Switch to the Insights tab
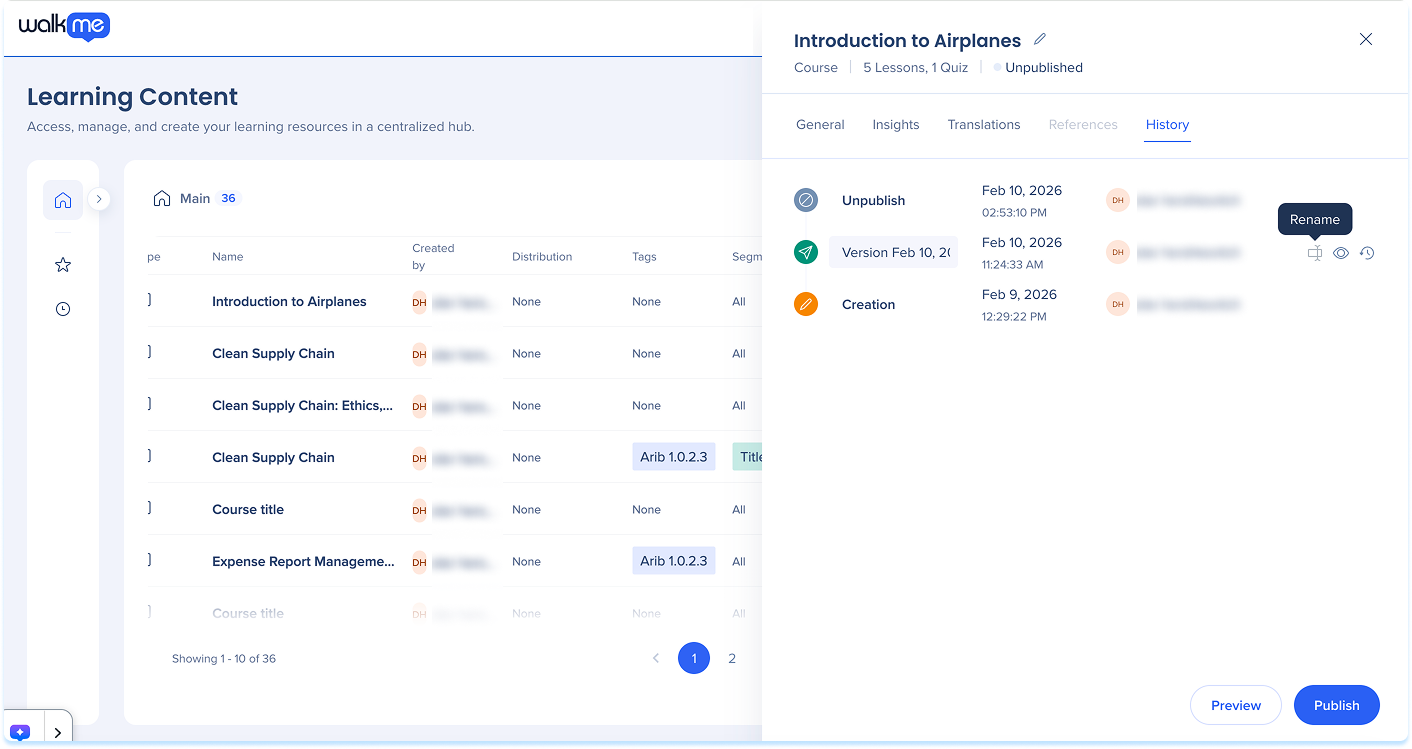 click(895, 125)
